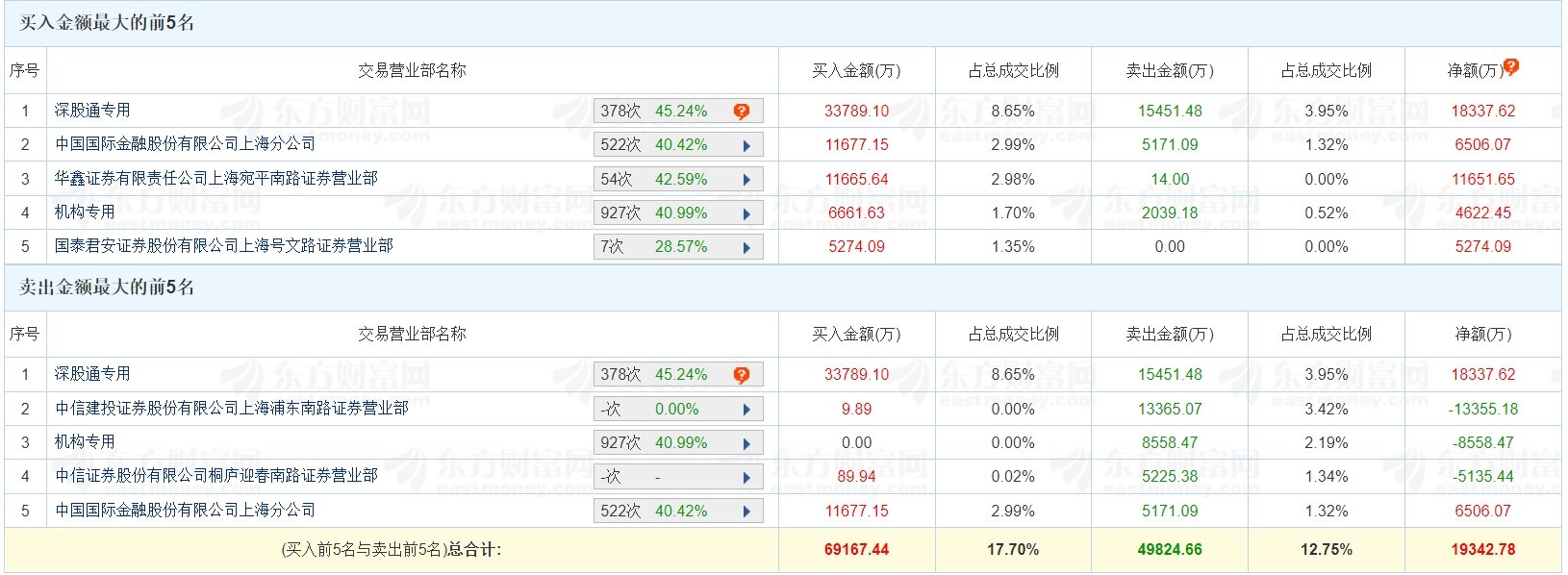The image size is (1568, 575).
Task: Select sell amount 8558.47 cell
Action: point(1170,442)
